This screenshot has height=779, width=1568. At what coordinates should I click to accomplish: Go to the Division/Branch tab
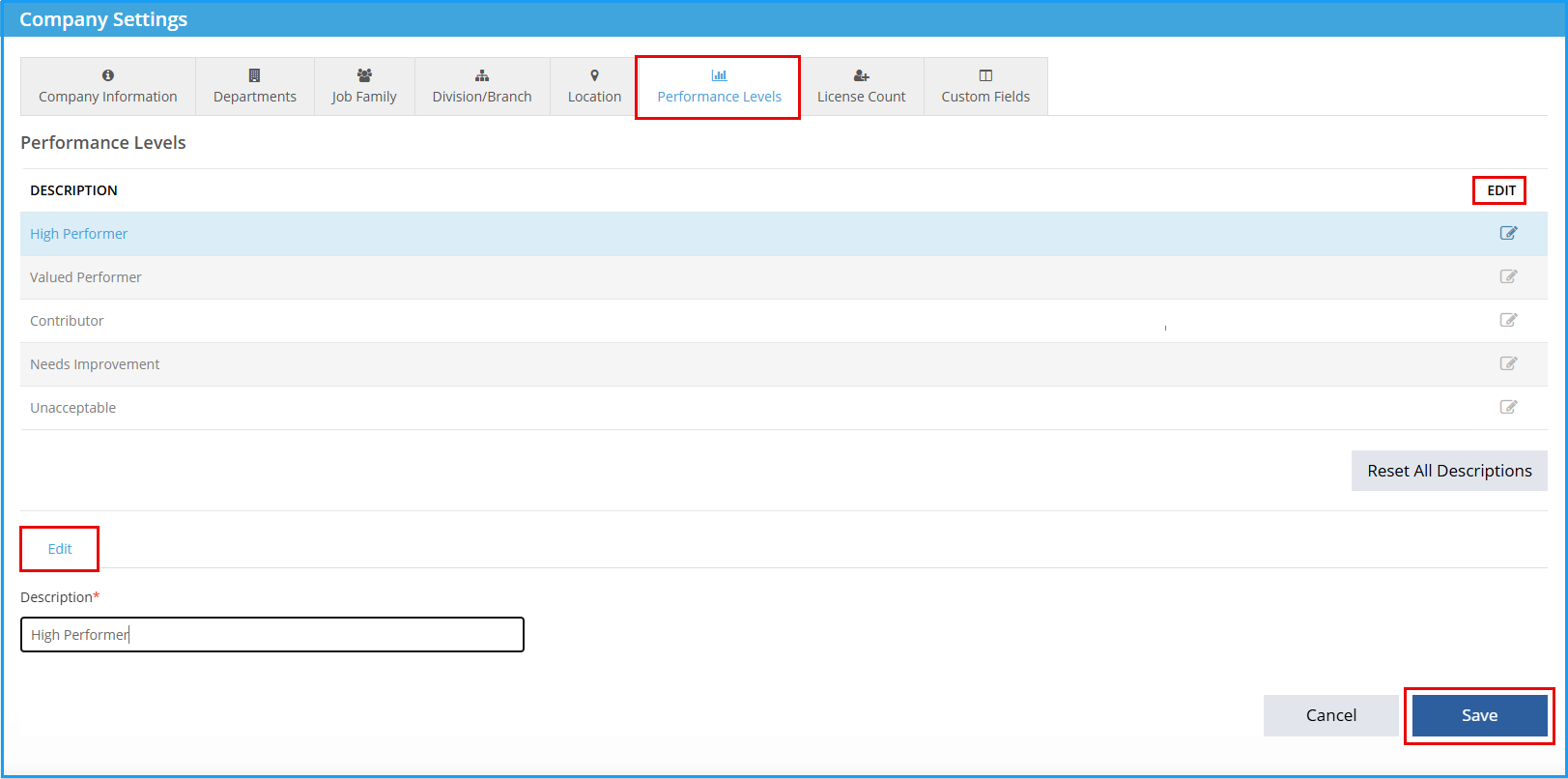[x=482, y=87]
